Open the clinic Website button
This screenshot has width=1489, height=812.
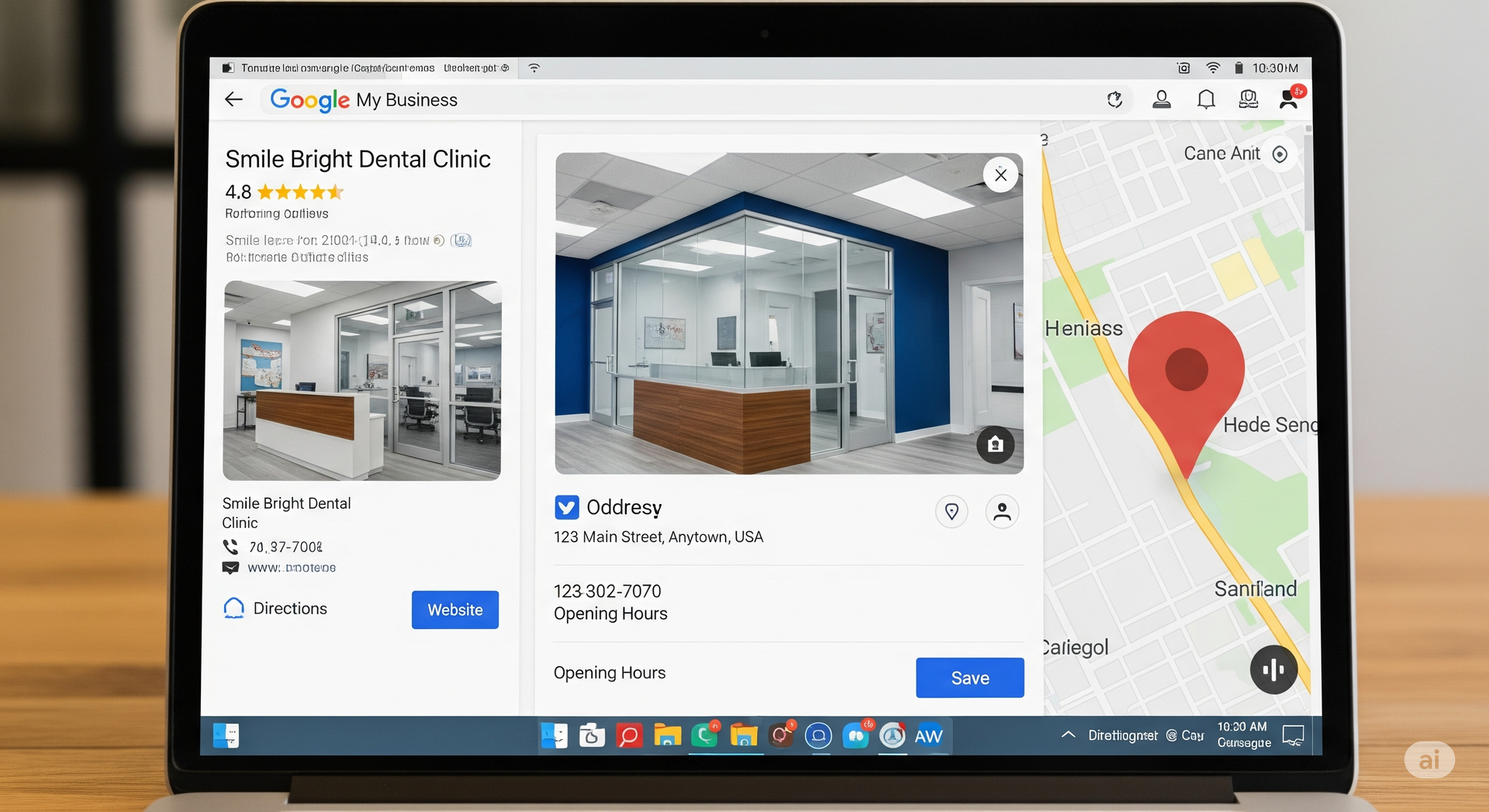pos(455,610)
